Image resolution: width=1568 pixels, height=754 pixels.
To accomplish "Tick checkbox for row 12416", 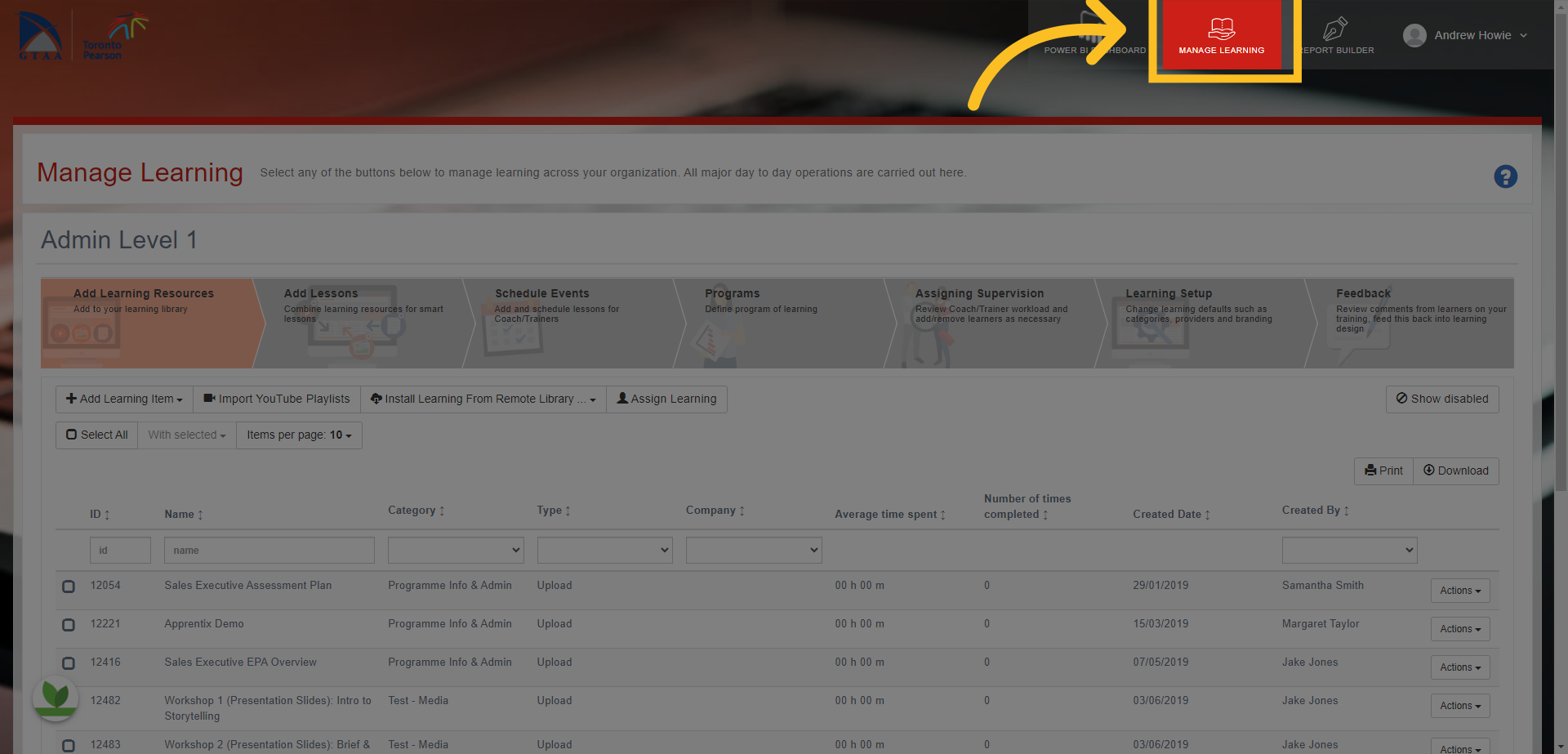I will tap(69, 663).
